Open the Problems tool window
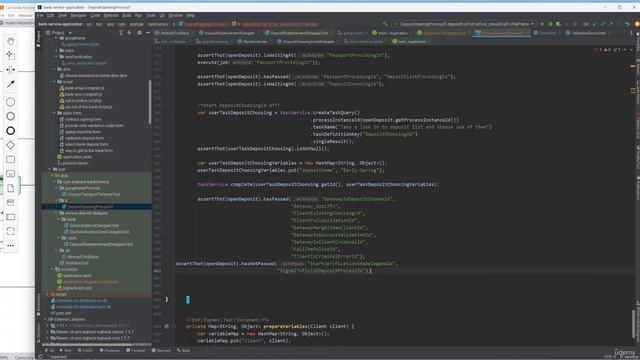This screenshot has width=640, height=360. tap(110, 350)
